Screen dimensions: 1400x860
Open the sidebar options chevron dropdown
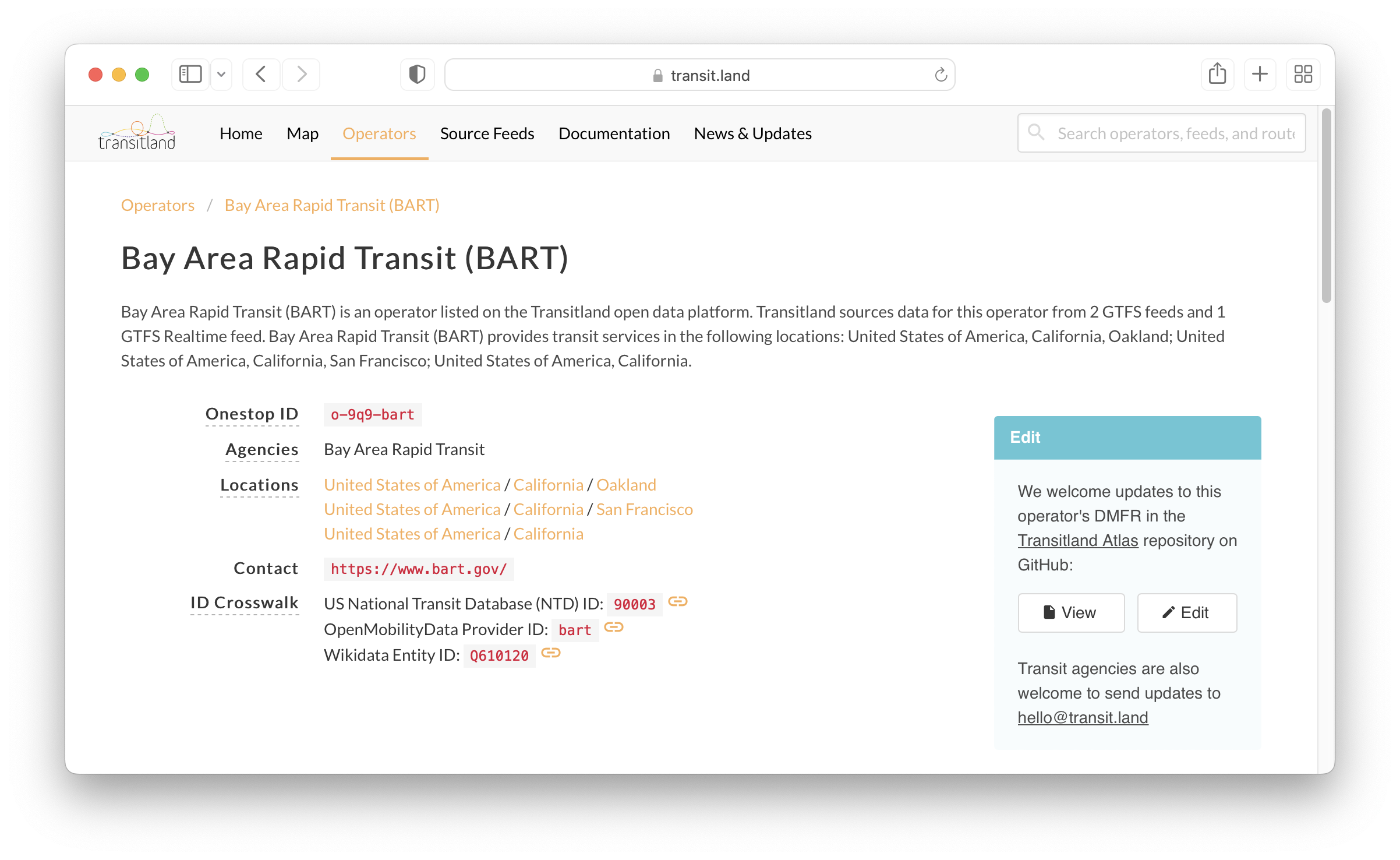click(221, 74)
